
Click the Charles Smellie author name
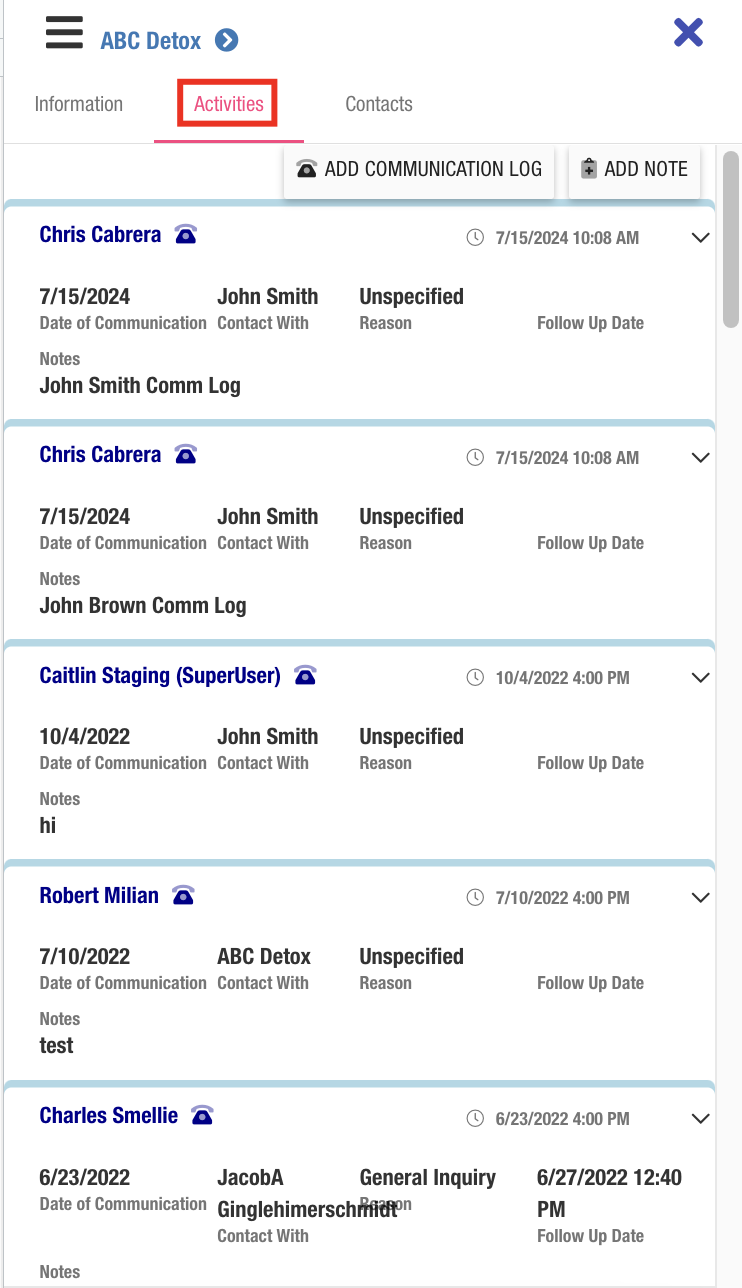109,1115
